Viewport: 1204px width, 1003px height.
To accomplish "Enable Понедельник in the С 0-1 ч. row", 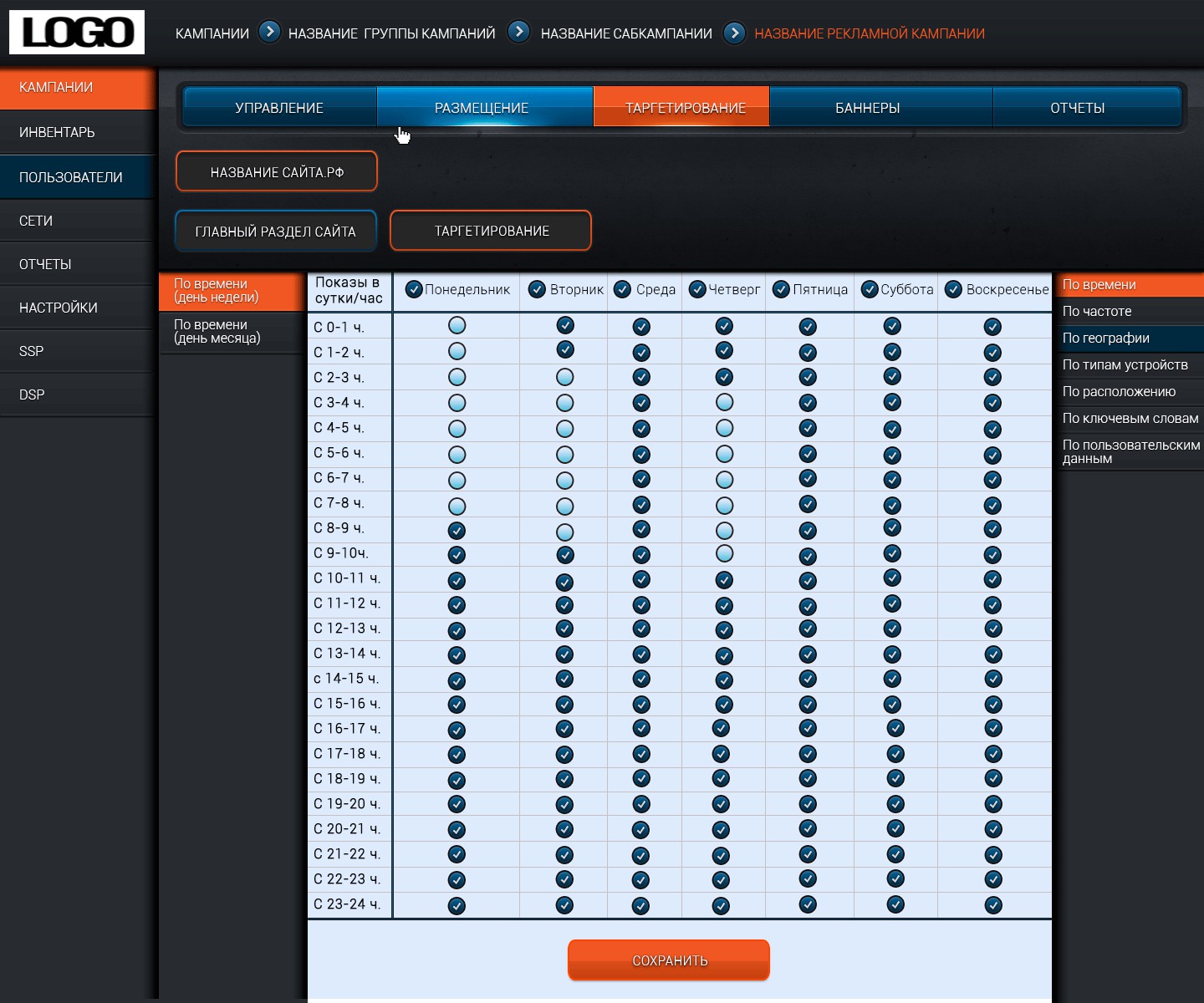I will point(457,325).
